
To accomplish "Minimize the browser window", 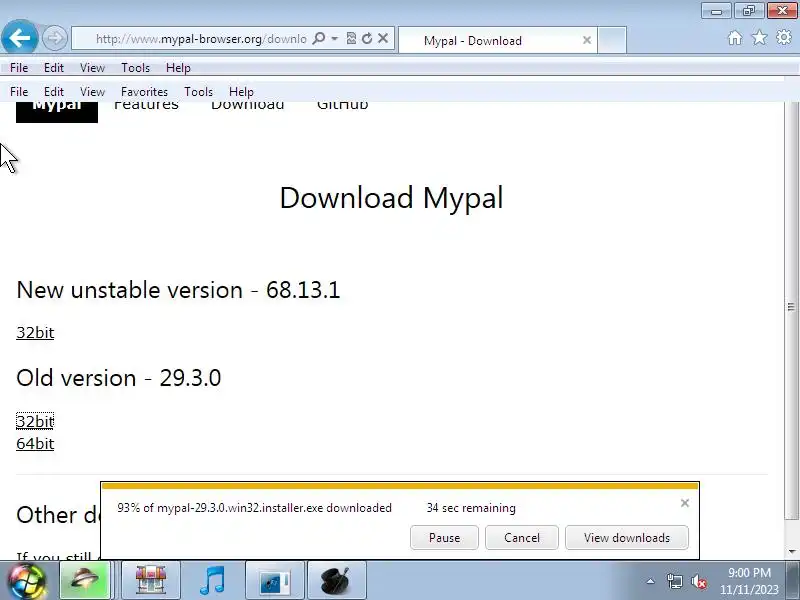I will 716,10.
